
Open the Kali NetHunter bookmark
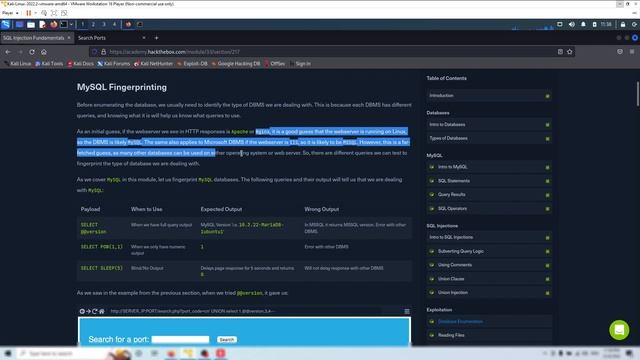(x=153, y=64)
